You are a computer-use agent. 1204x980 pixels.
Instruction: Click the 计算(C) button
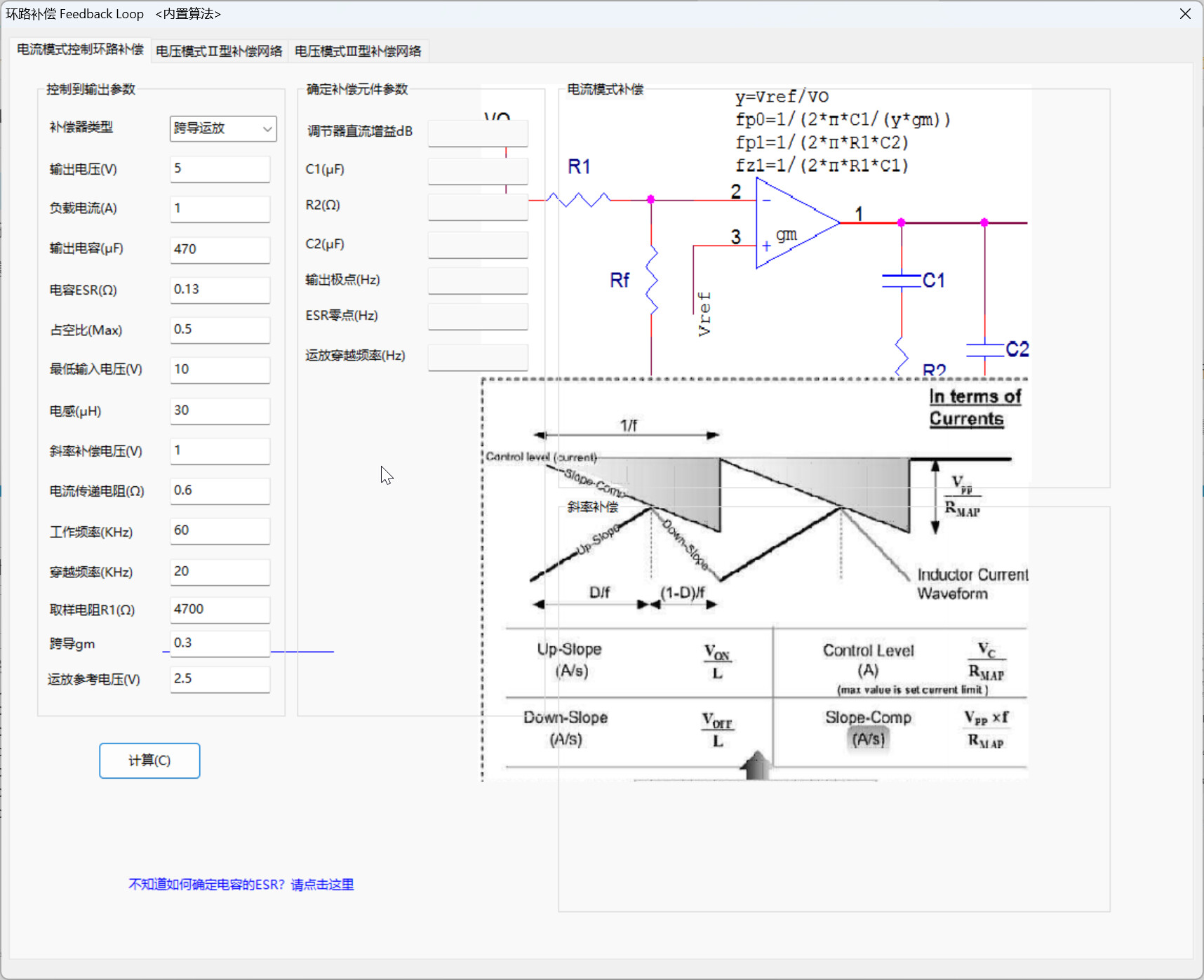pyautogui.click(x=149, y=760)
